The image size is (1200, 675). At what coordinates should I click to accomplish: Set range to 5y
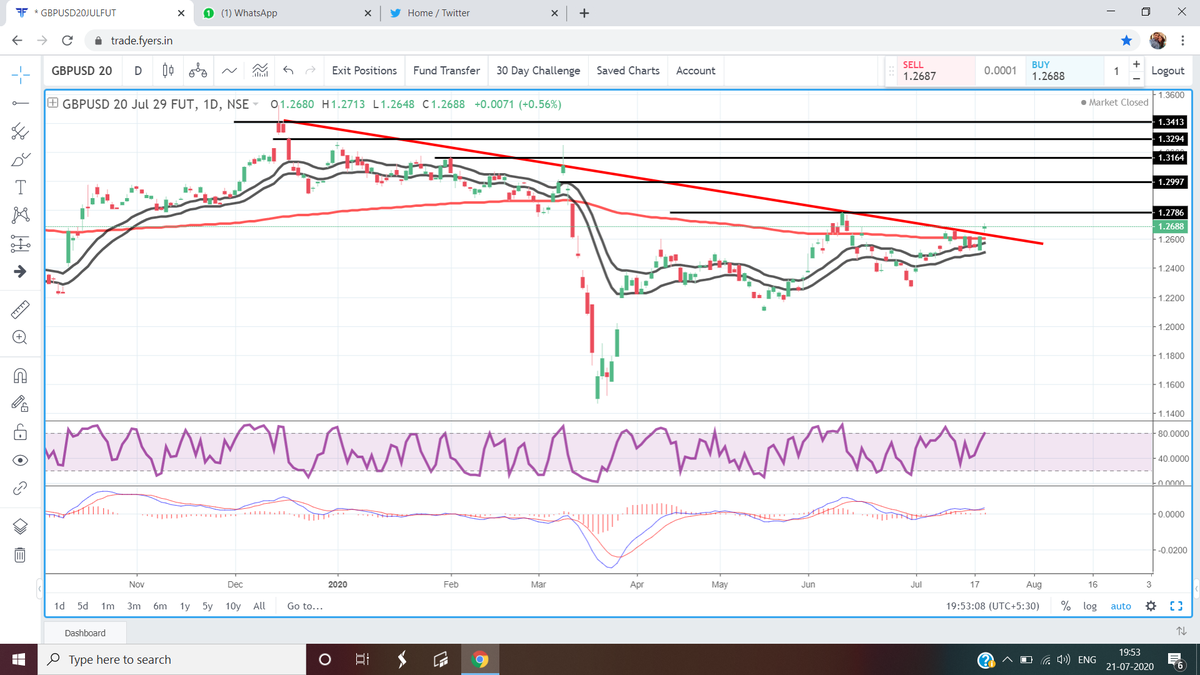[207, 606]
